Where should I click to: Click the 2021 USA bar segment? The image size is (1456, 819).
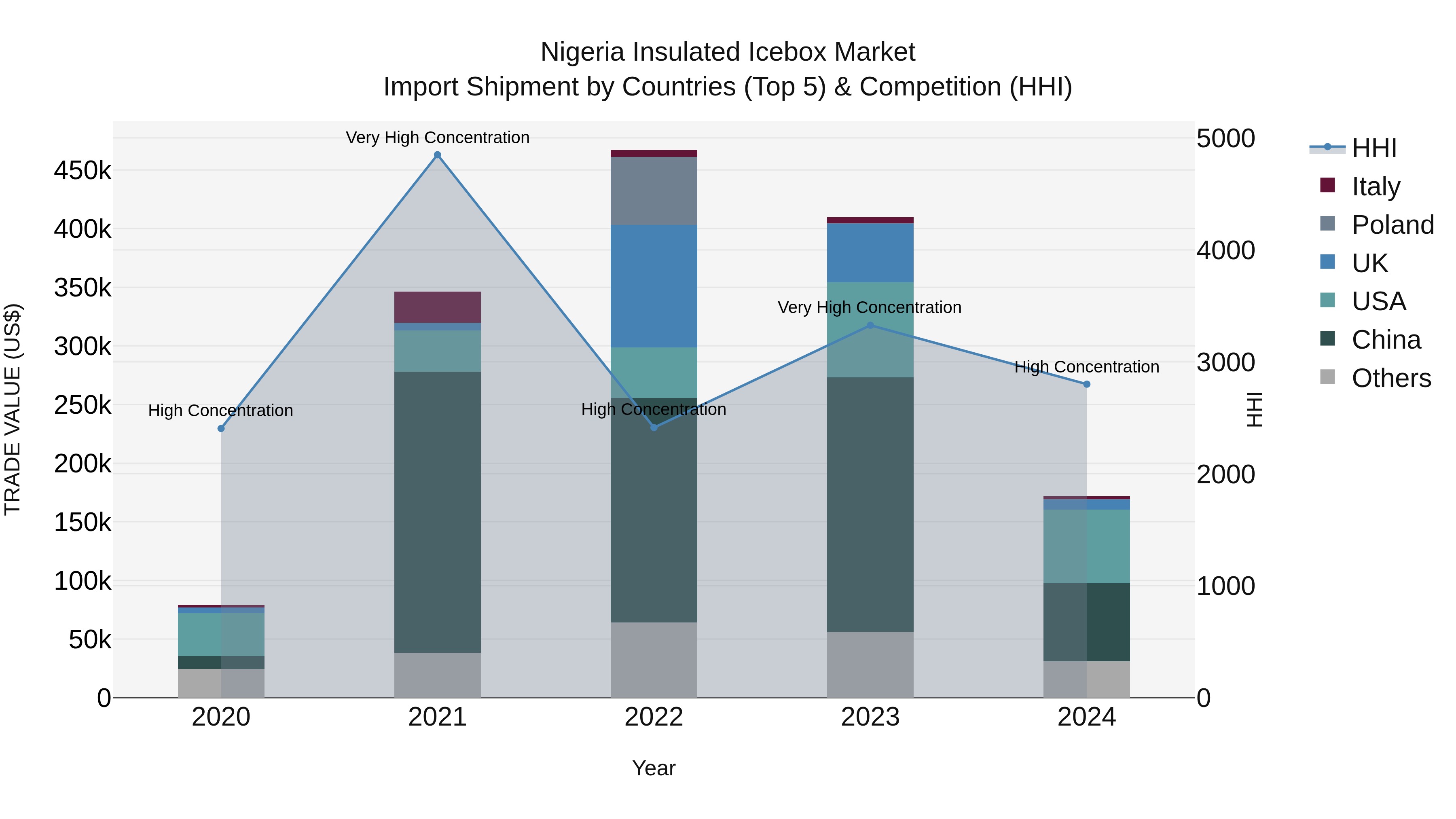(x=438, y=351)
